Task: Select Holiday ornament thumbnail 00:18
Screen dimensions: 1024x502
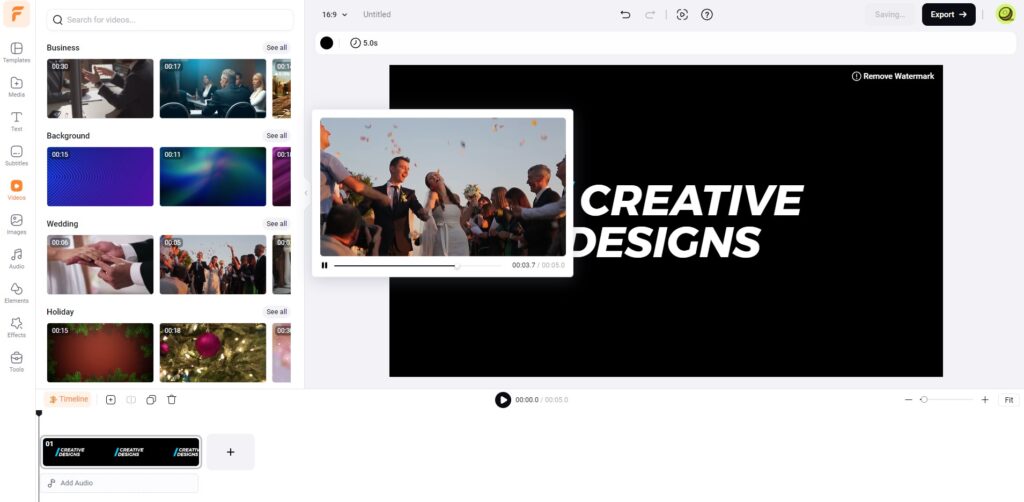Action: pos(213,353)
